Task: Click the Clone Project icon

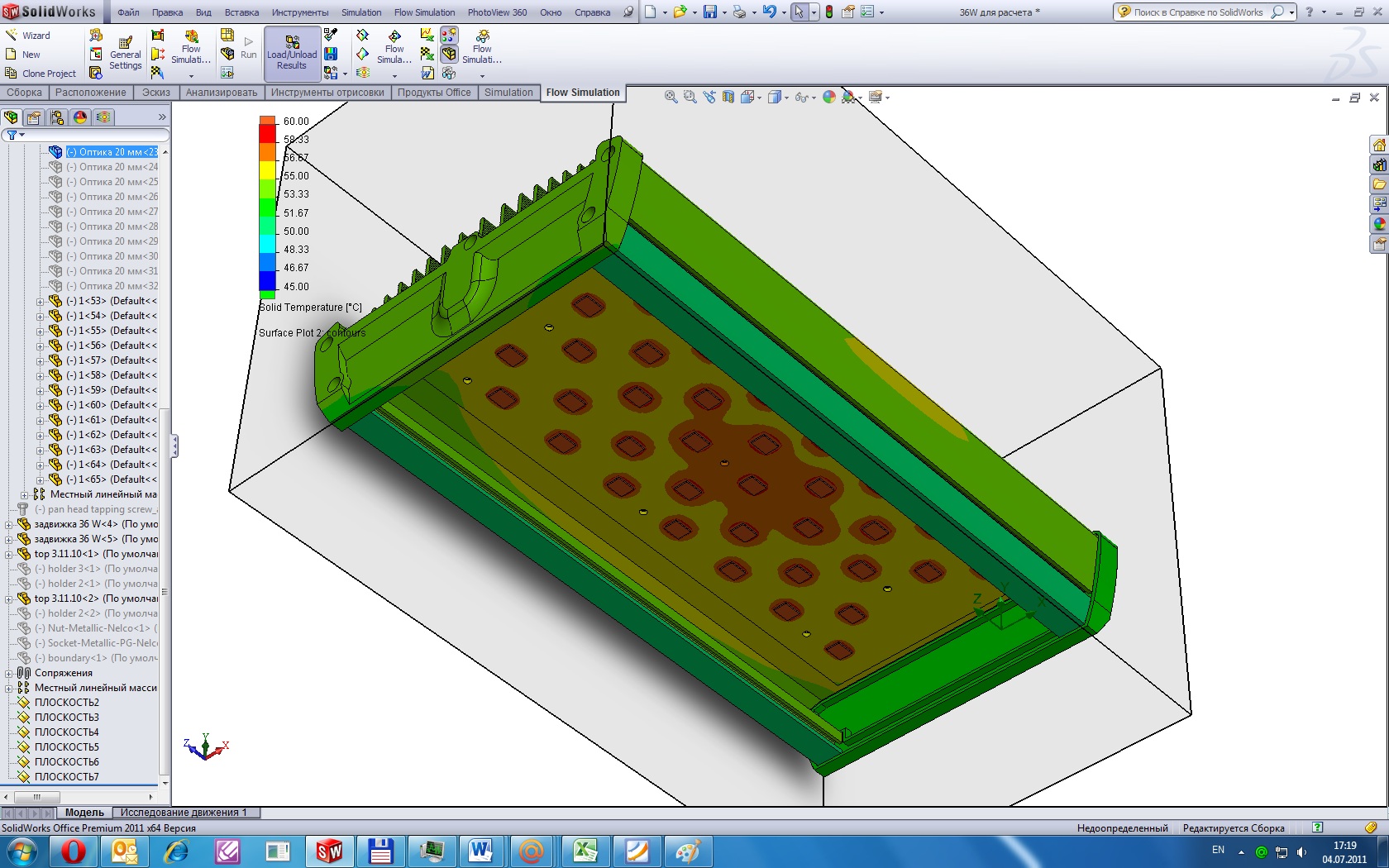Action: [x=12, y=73]
